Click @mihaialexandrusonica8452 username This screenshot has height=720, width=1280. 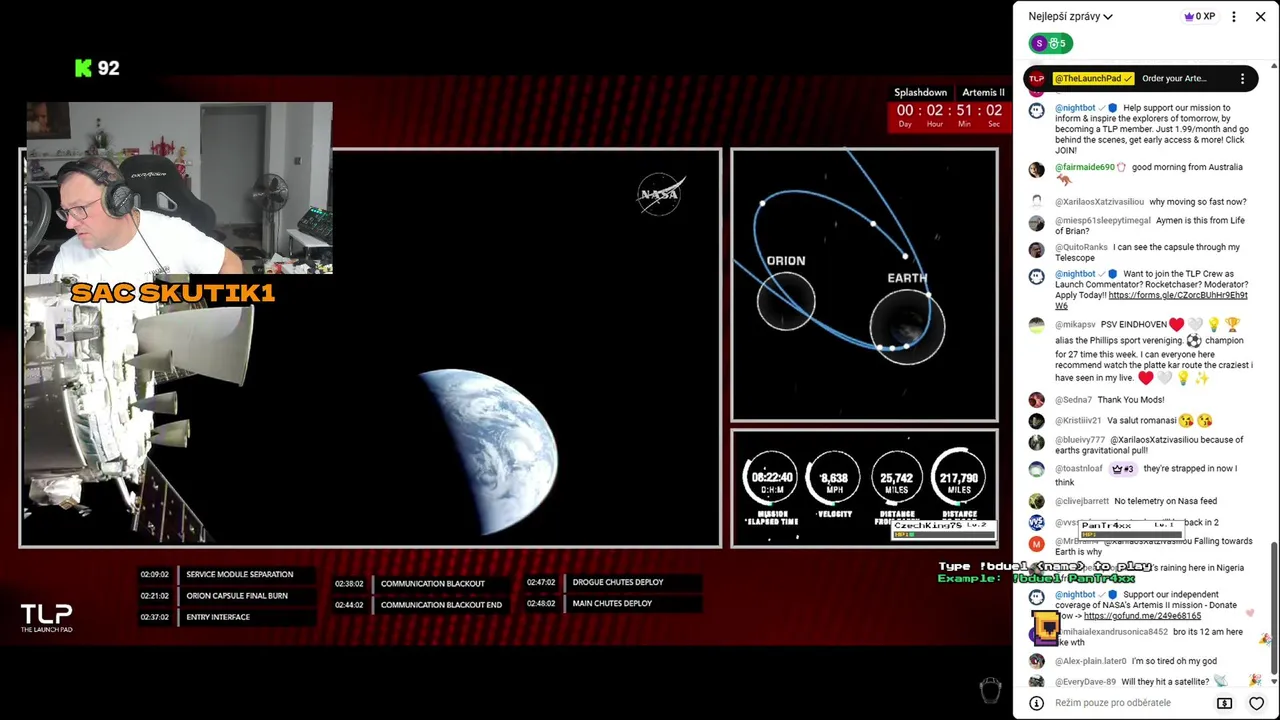(1113, 632)
